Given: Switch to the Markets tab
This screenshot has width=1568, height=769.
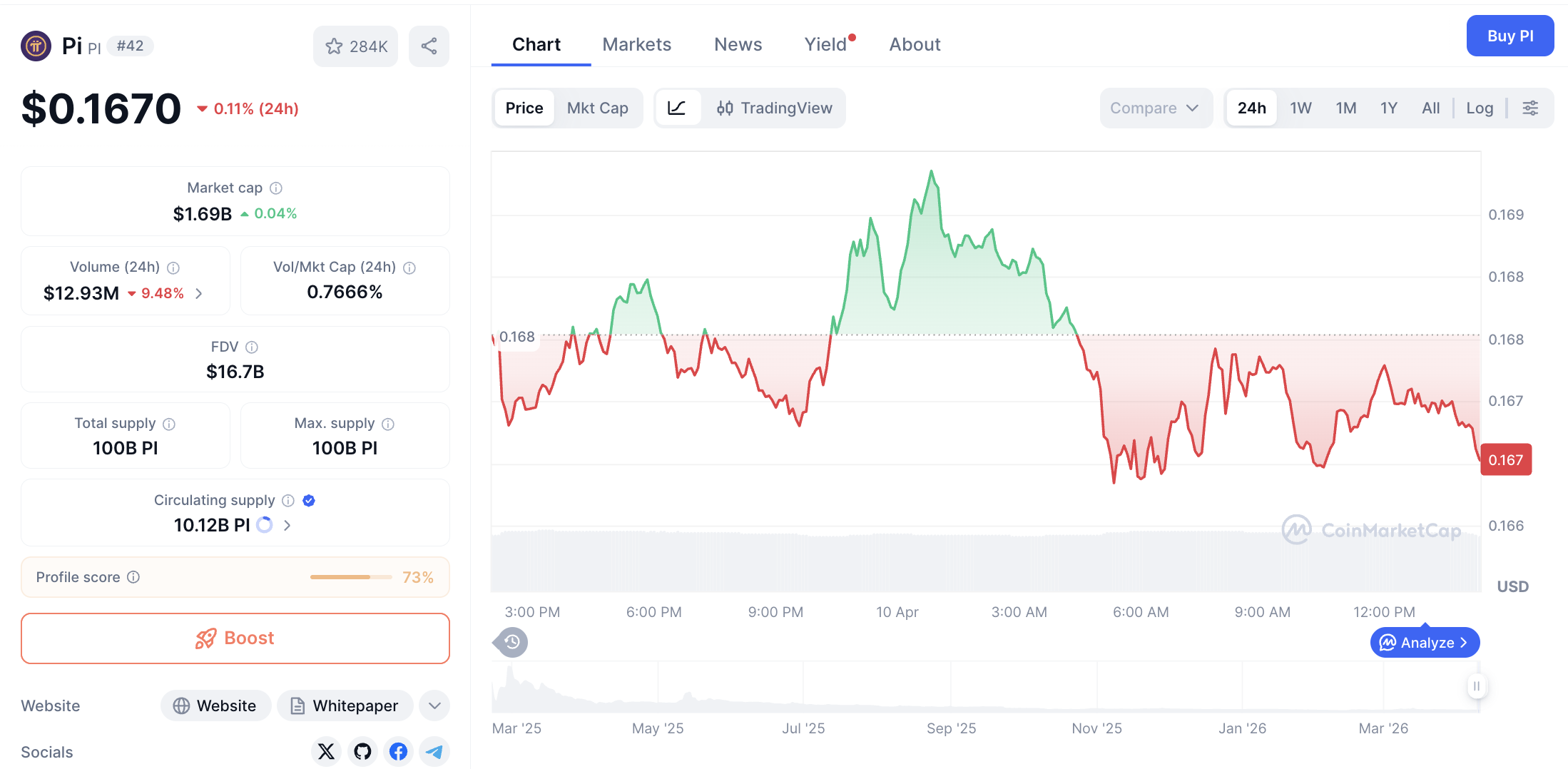Looking at the screenshot, I should click(637, 44).
